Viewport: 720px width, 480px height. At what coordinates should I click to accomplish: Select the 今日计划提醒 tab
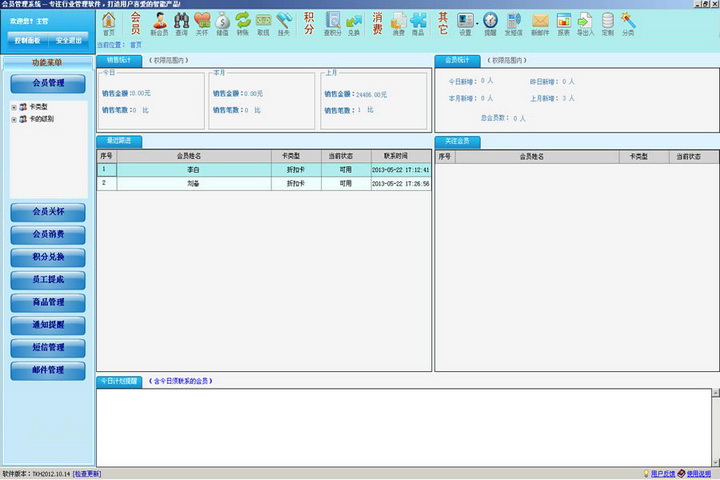(x=119, y=382)
